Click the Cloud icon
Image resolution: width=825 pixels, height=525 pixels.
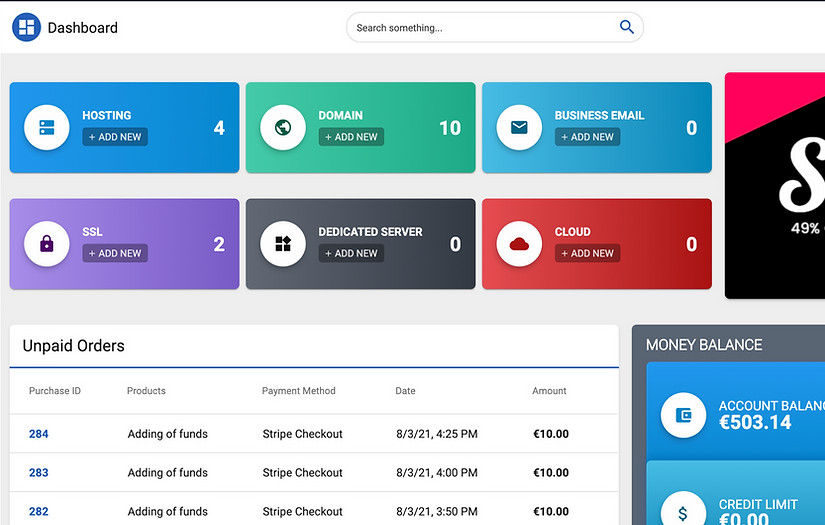pos(519,244)
